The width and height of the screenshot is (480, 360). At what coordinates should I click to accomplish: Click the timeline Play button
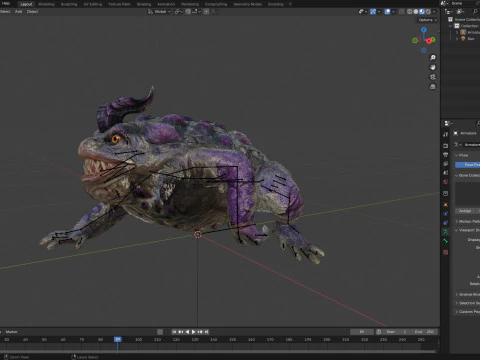click(193, 332)
